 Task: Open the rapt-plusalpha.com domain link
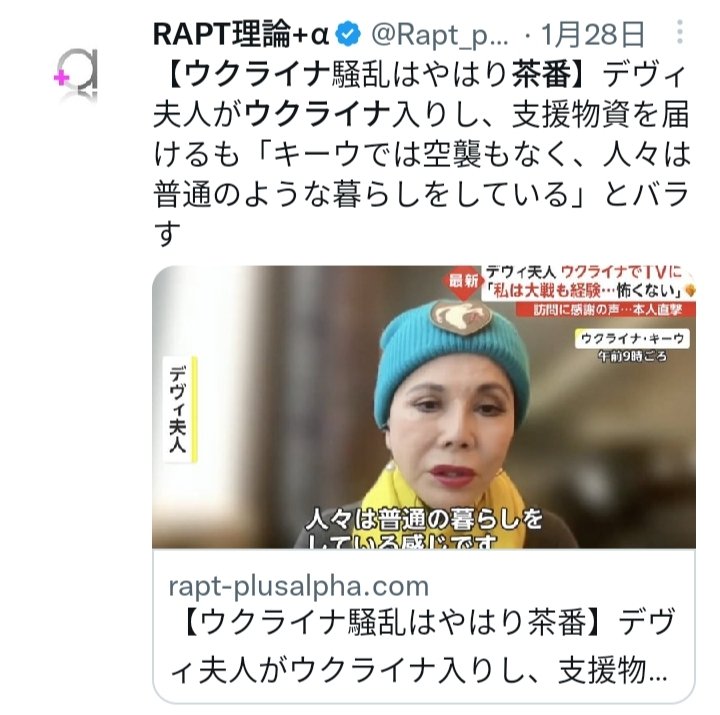[298, 586]
